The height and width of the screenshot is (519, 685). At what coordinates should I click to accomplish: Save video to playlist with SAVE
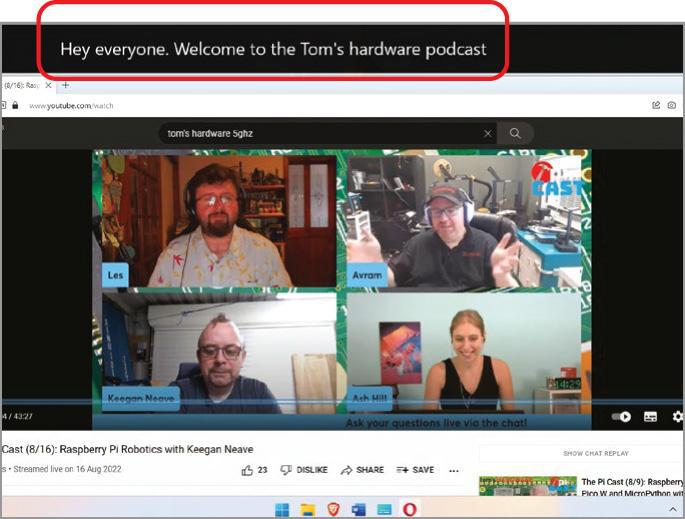pyautogui.click(x=415, y=470)
